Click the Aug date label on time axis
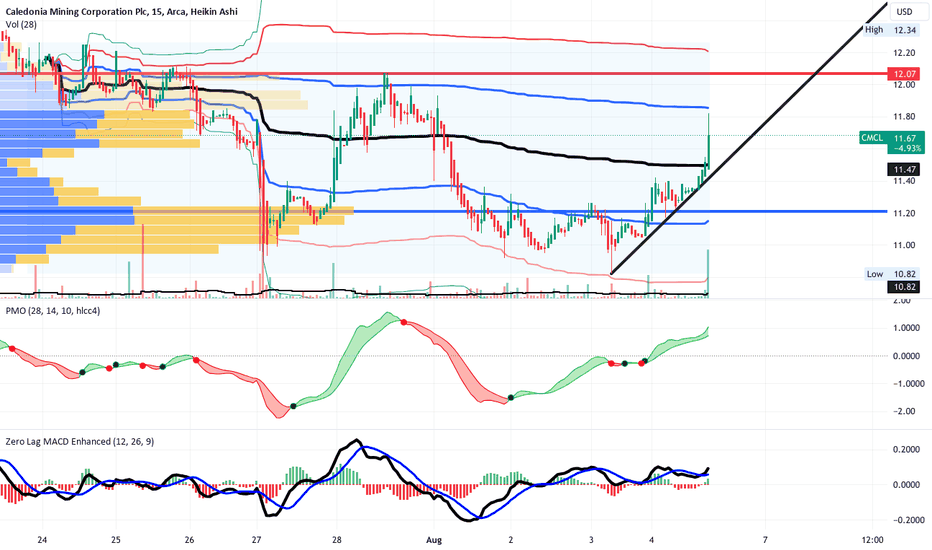Screen dimensions: 932x550 coord(434,540)
